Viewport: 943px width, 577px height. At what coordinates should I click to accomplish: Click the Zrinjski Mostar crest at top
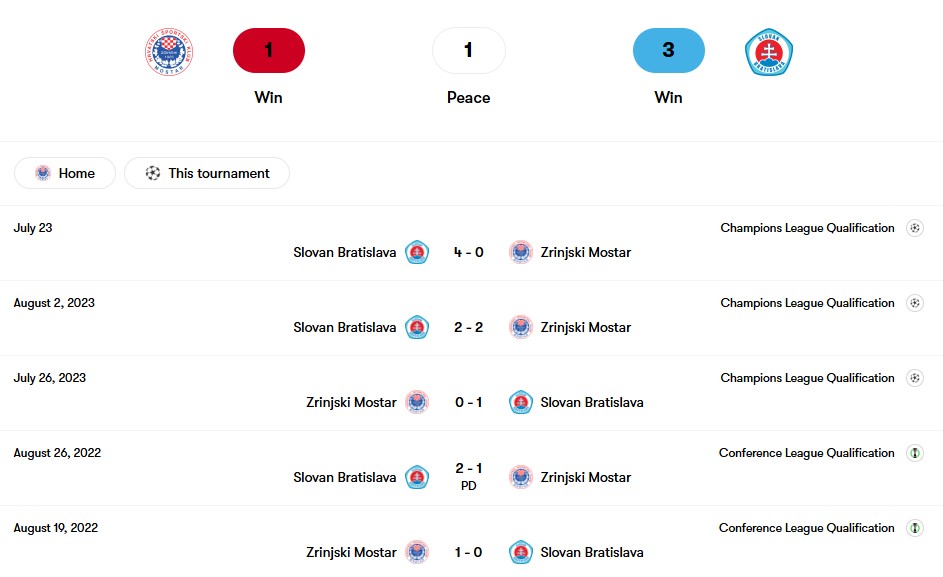pyautogui.click(x=169, y=52)
